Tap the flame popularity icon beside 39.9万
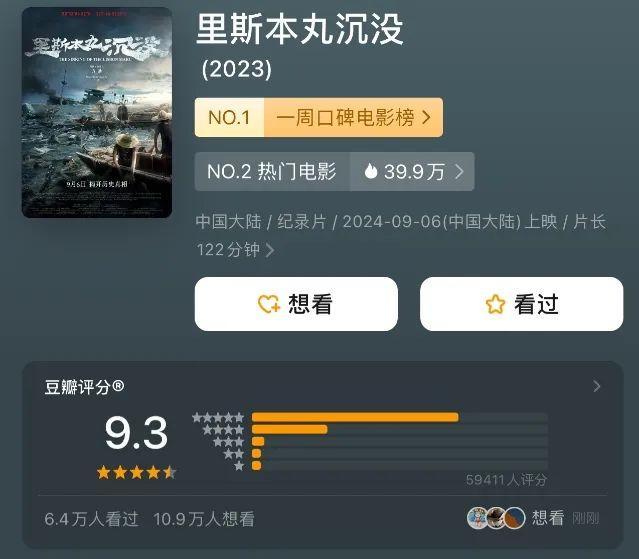The image size is (639, 559). (x=370, y=171)
